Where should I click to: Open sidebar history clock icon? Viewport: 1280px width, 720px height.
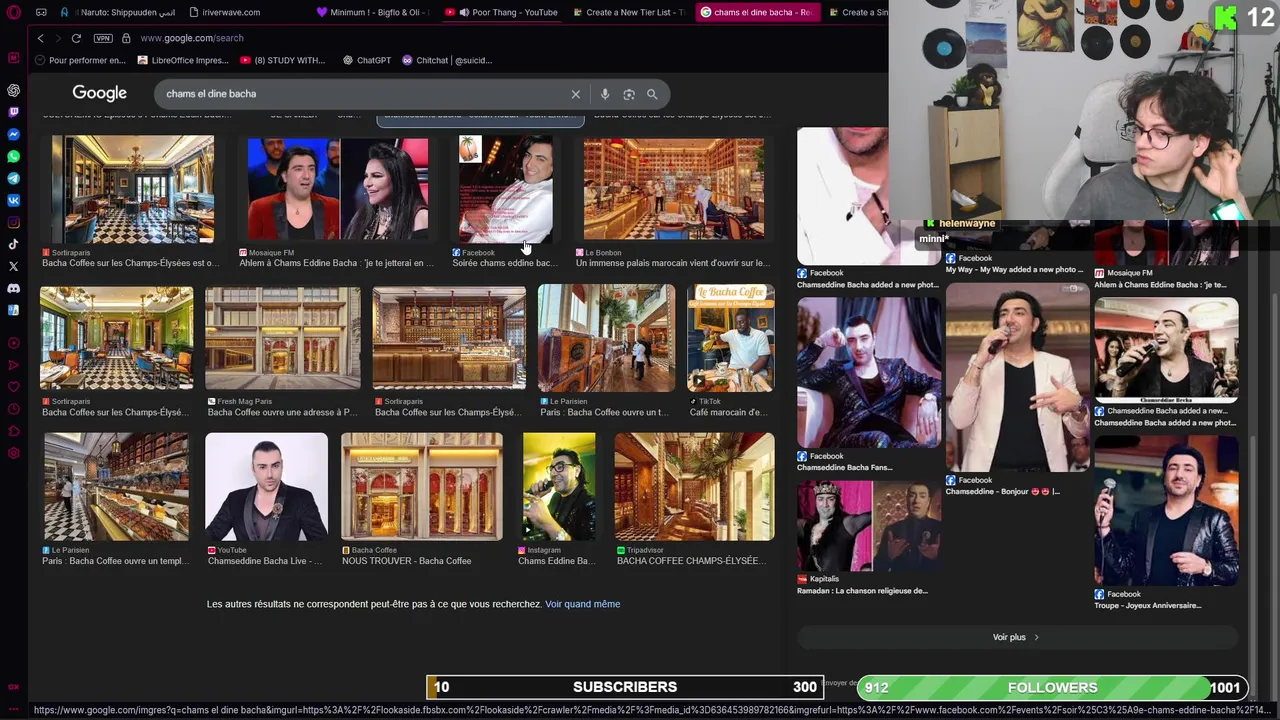point(13,409)
